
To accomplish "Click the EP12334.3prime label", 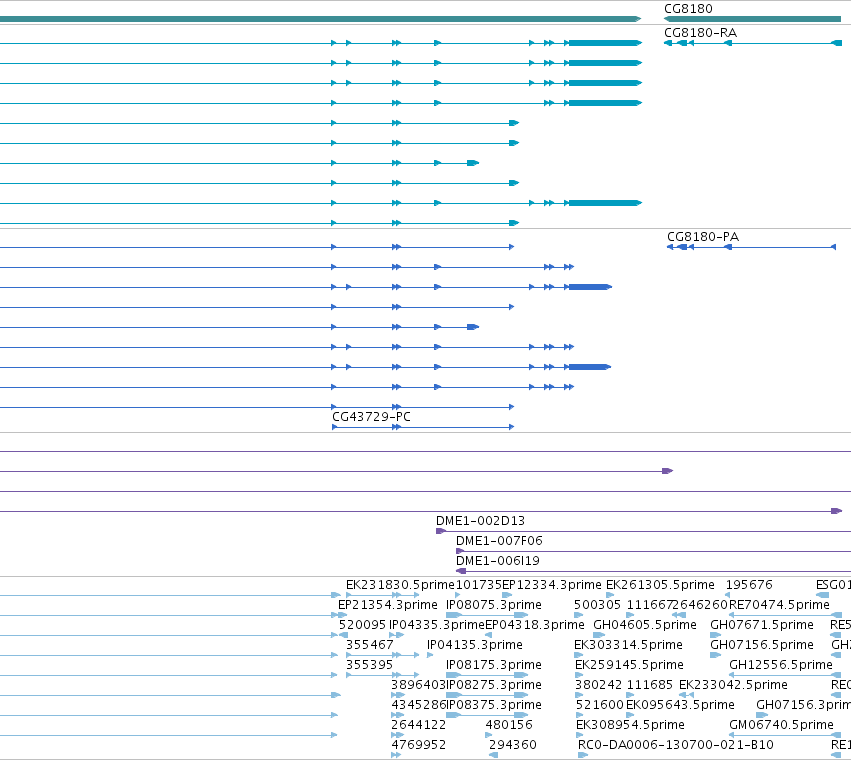I will point(551,585).
